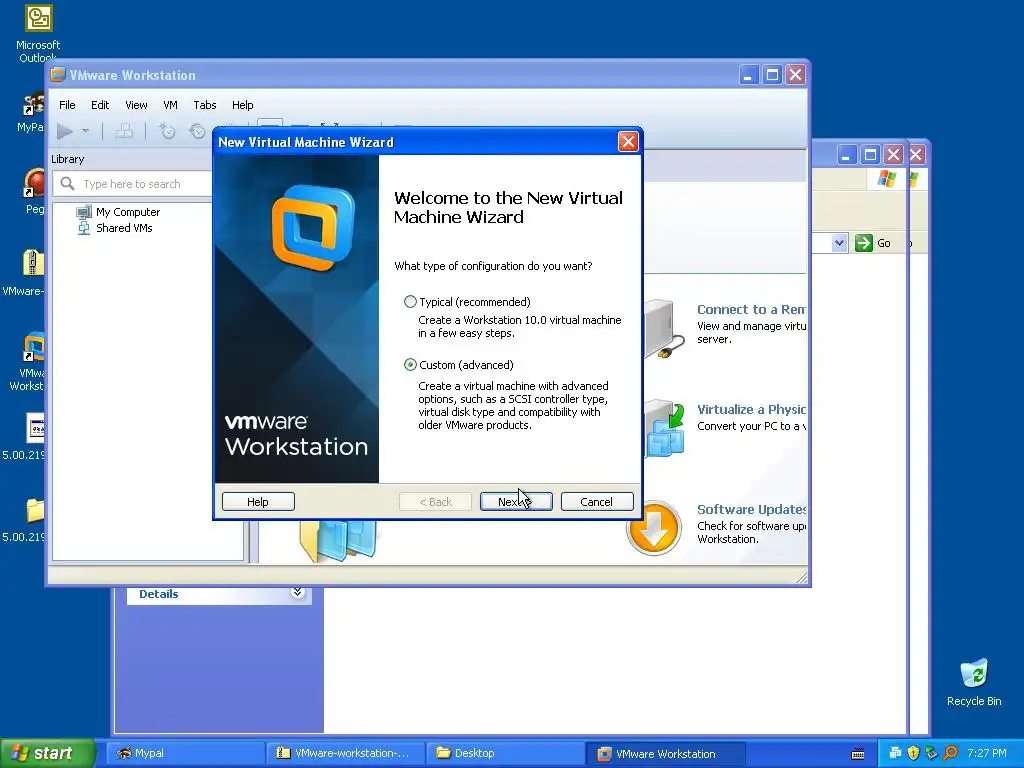The width and height of the screenshot is (1024, 768).
Task: Click the Help button in the wizard
Action: coord(258,502)
